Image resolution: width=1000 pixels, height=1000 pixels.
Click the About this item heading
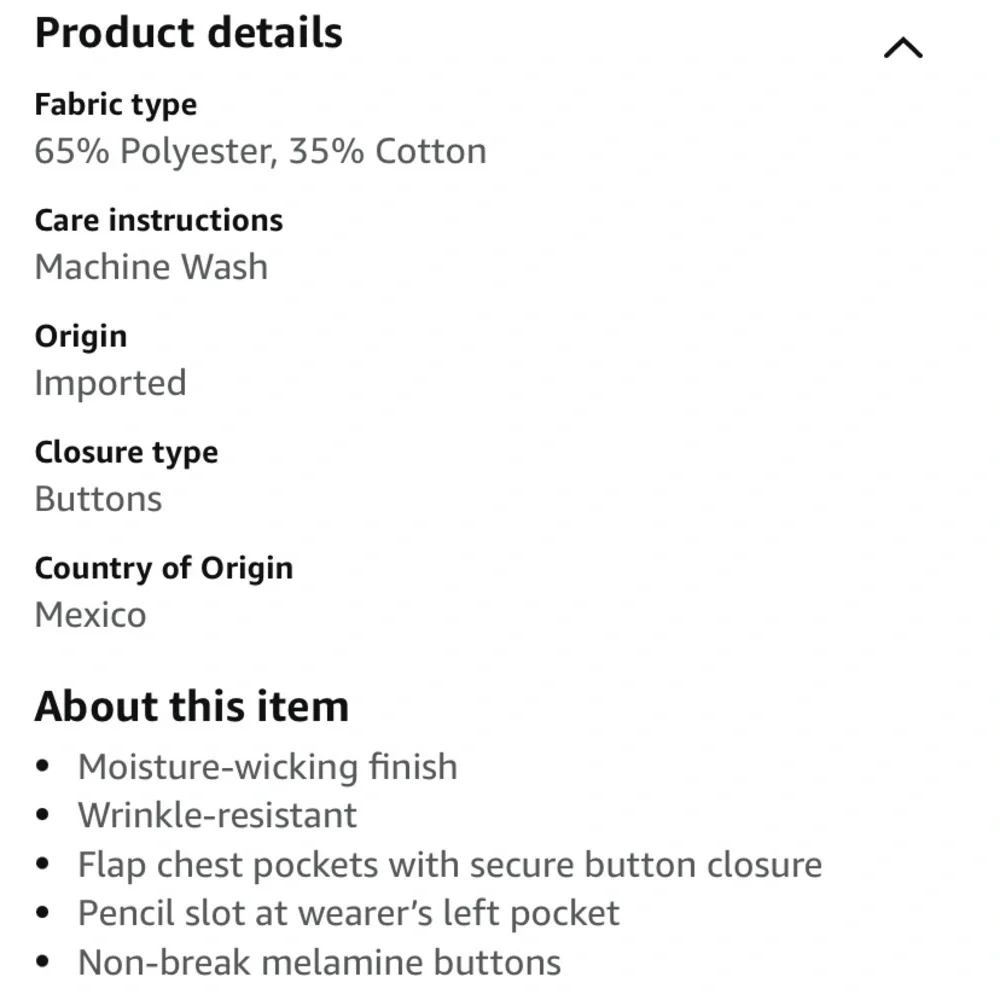tap(191, 707)
